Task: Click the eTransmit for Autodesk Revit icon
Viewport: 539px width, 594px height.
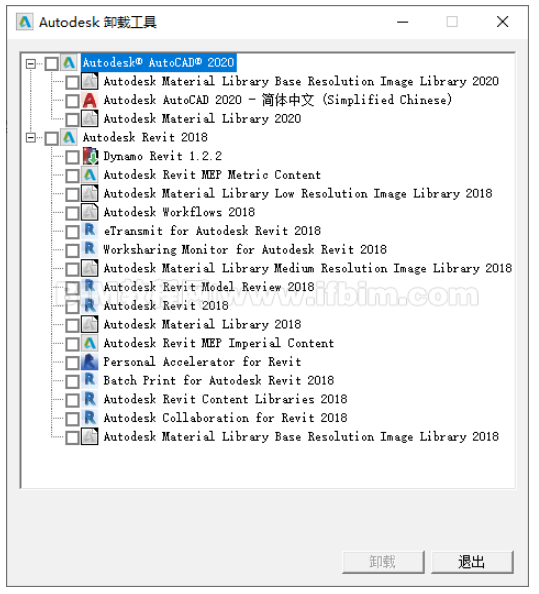Action: (x=90, y=231)
